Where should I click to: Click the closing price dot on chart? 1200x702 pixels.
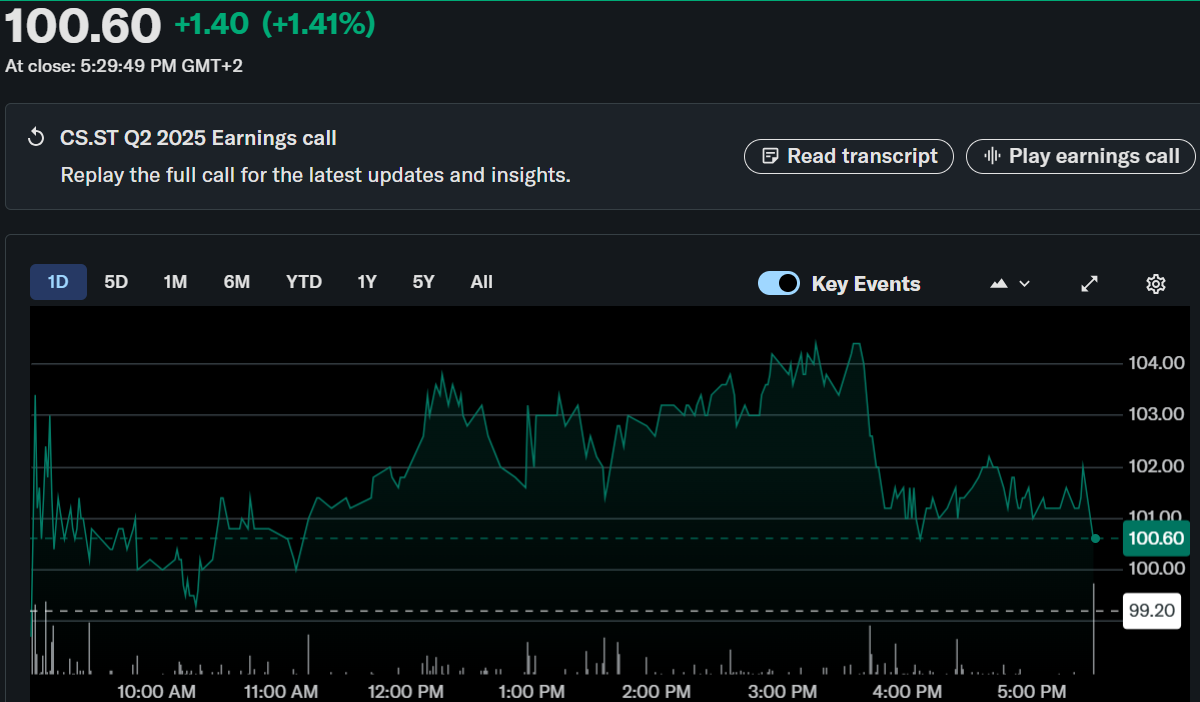coord(1095,538)
